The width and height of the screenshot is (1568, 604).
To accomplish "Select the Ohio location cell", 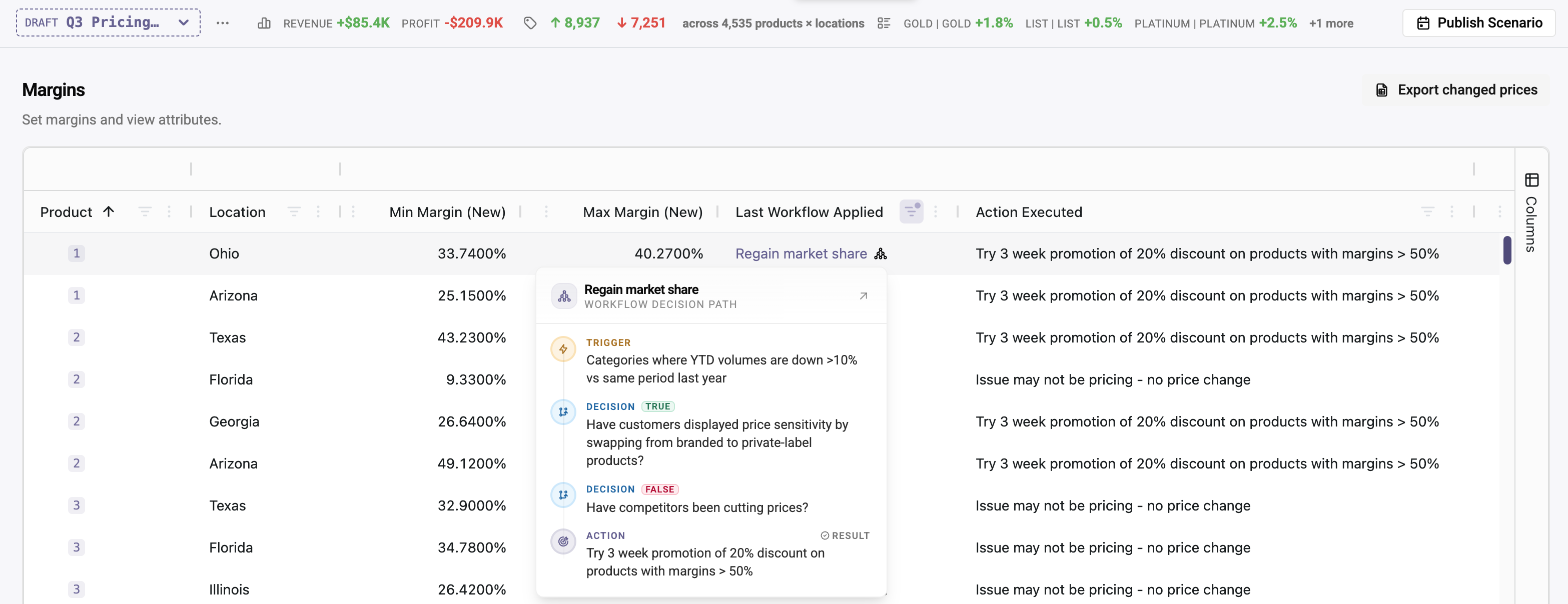I will tap(224, 253).
